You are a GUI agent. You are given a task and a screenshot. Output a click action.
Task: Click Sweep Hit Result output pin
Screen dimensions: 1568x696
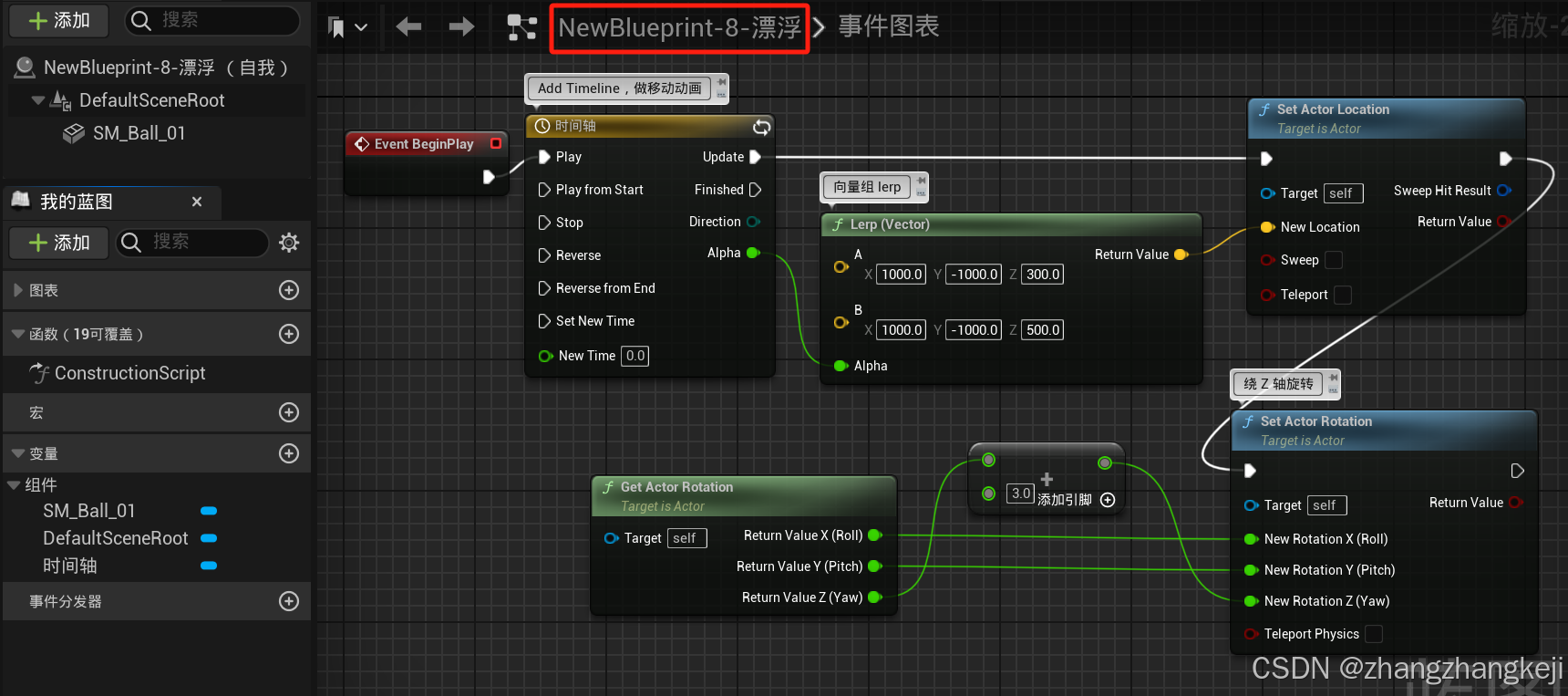(1504, 191)
